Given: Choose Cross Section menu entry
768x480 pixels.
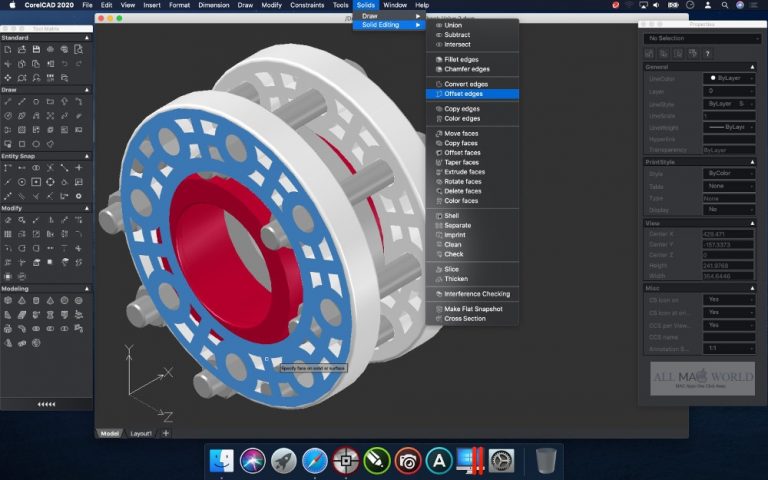Looking at the screenshot, I should coord(472,318).
